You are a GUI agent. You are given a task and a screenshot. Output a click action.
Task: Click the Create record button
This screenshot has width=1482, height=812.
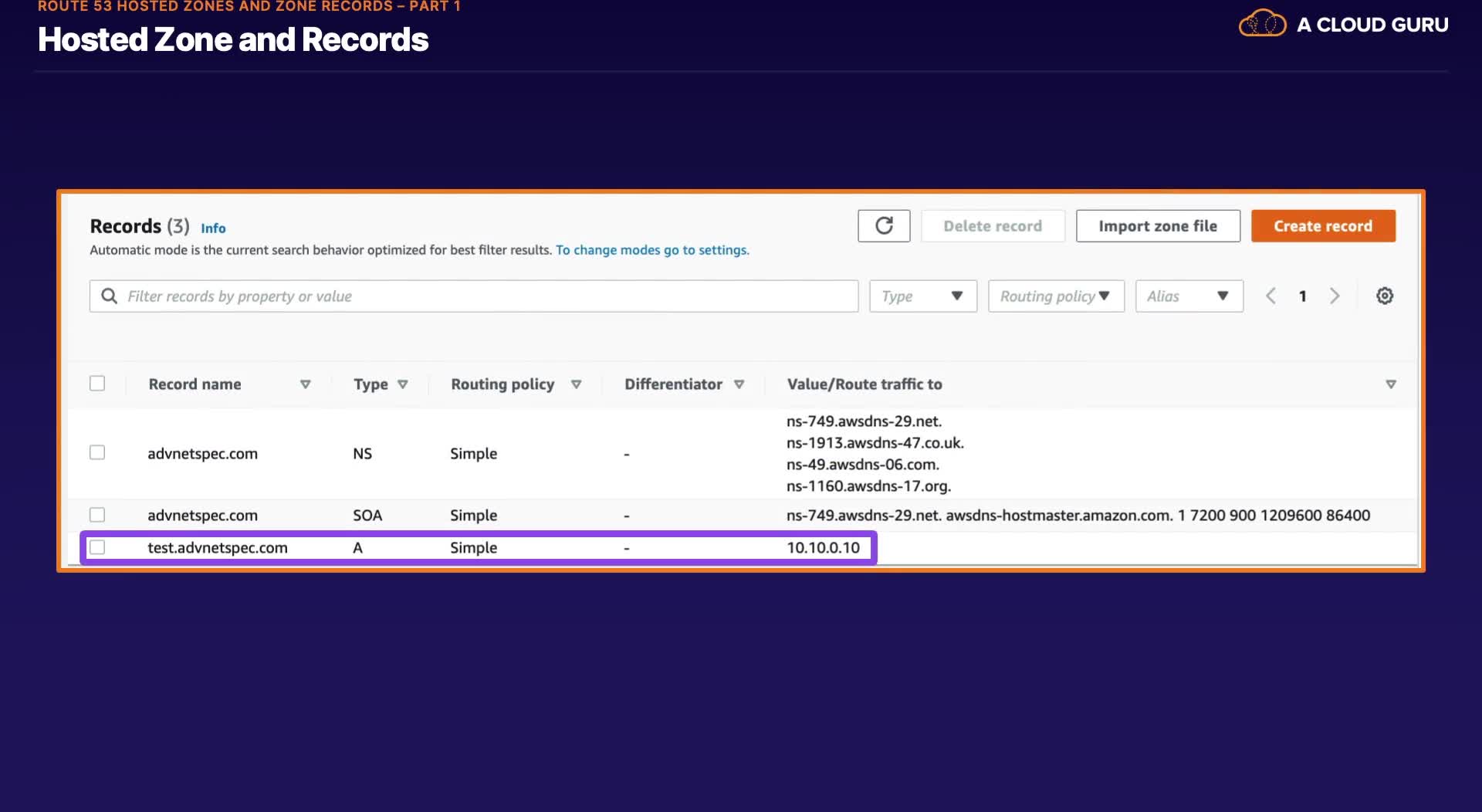pyautogui.click(x=1323, y=226)
